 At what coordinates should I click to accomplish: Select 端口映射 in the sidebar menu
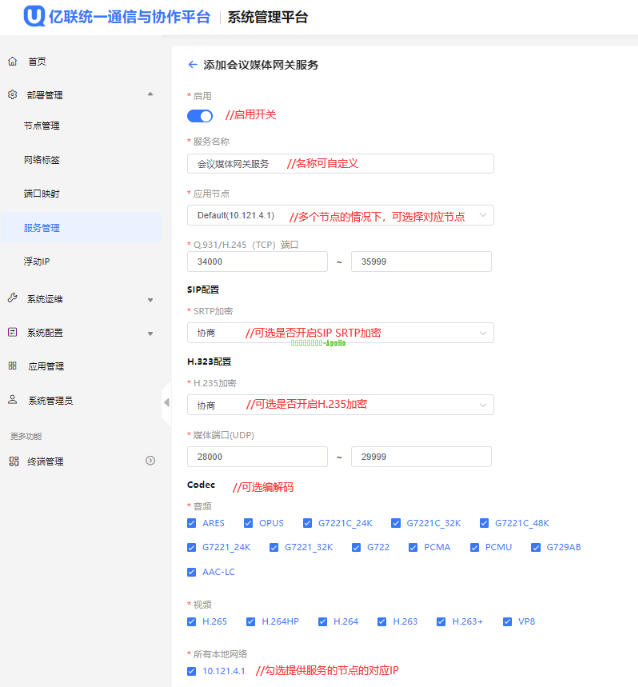pos(42,193)
